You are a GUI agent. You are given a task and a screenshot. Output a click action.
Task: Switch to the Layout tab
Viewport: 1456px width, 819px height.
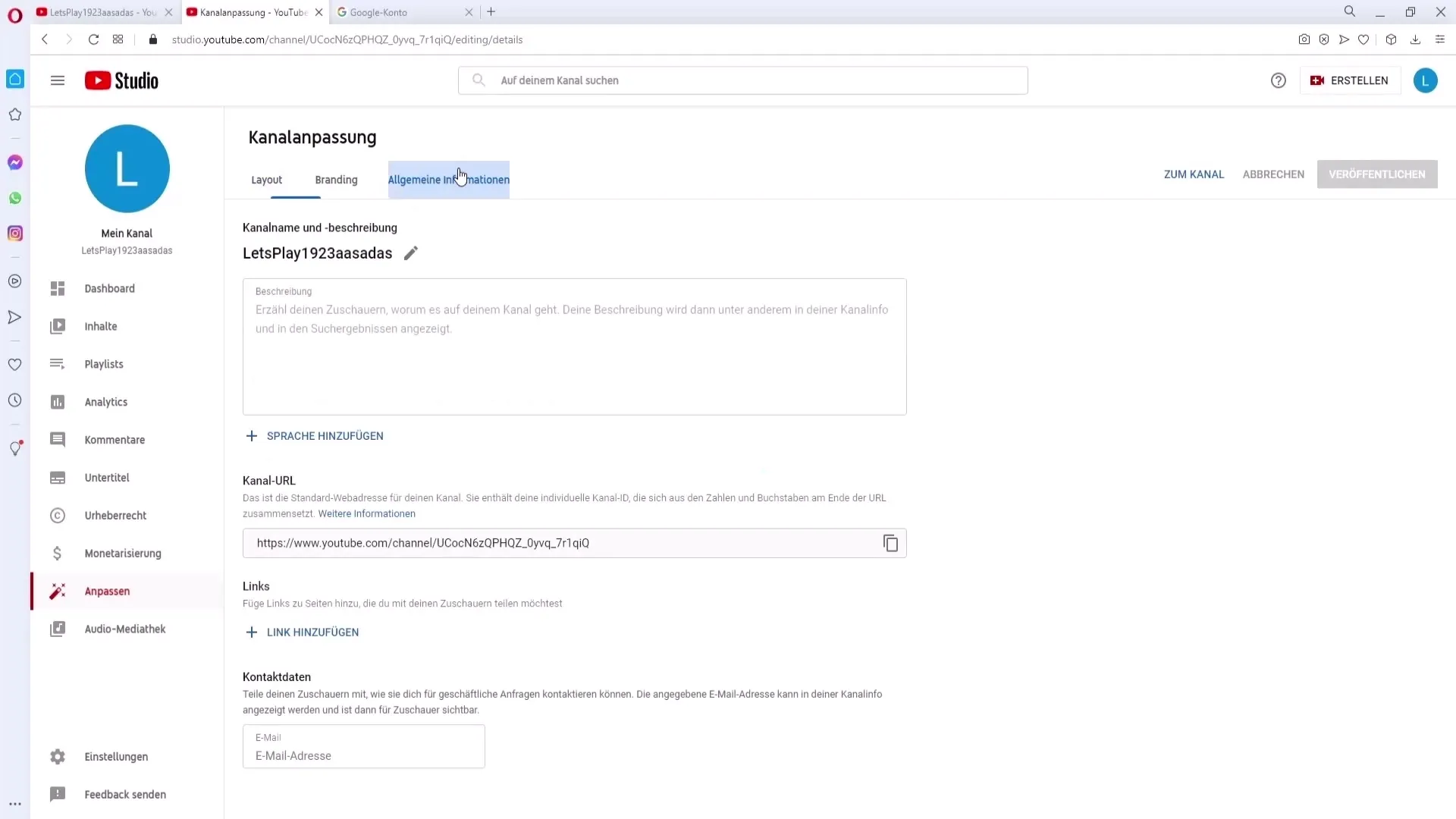point(266,179)
